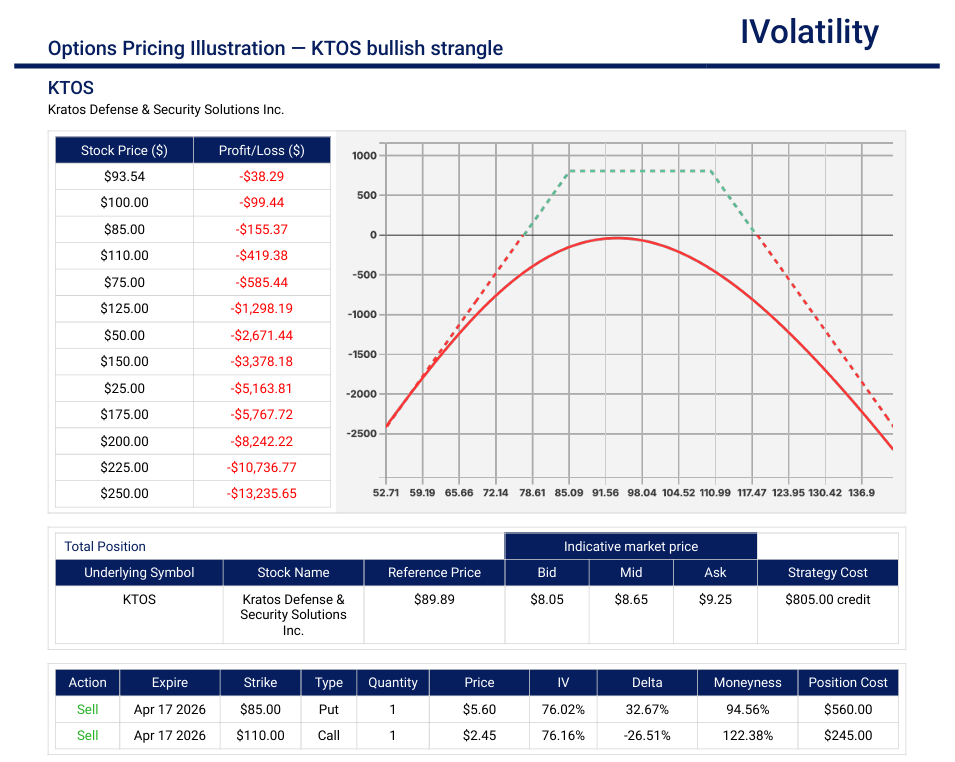Image resolution: width=955 pixels, height=762 pixels.
Task: Select the $93.54 stock price cell
Action: click(x=124, y=175)
